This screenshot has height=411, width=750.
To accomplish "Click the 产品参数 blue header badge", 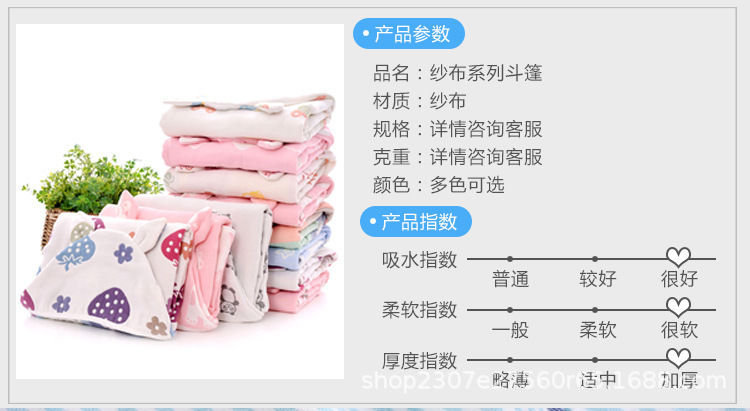I will (409, 33).
